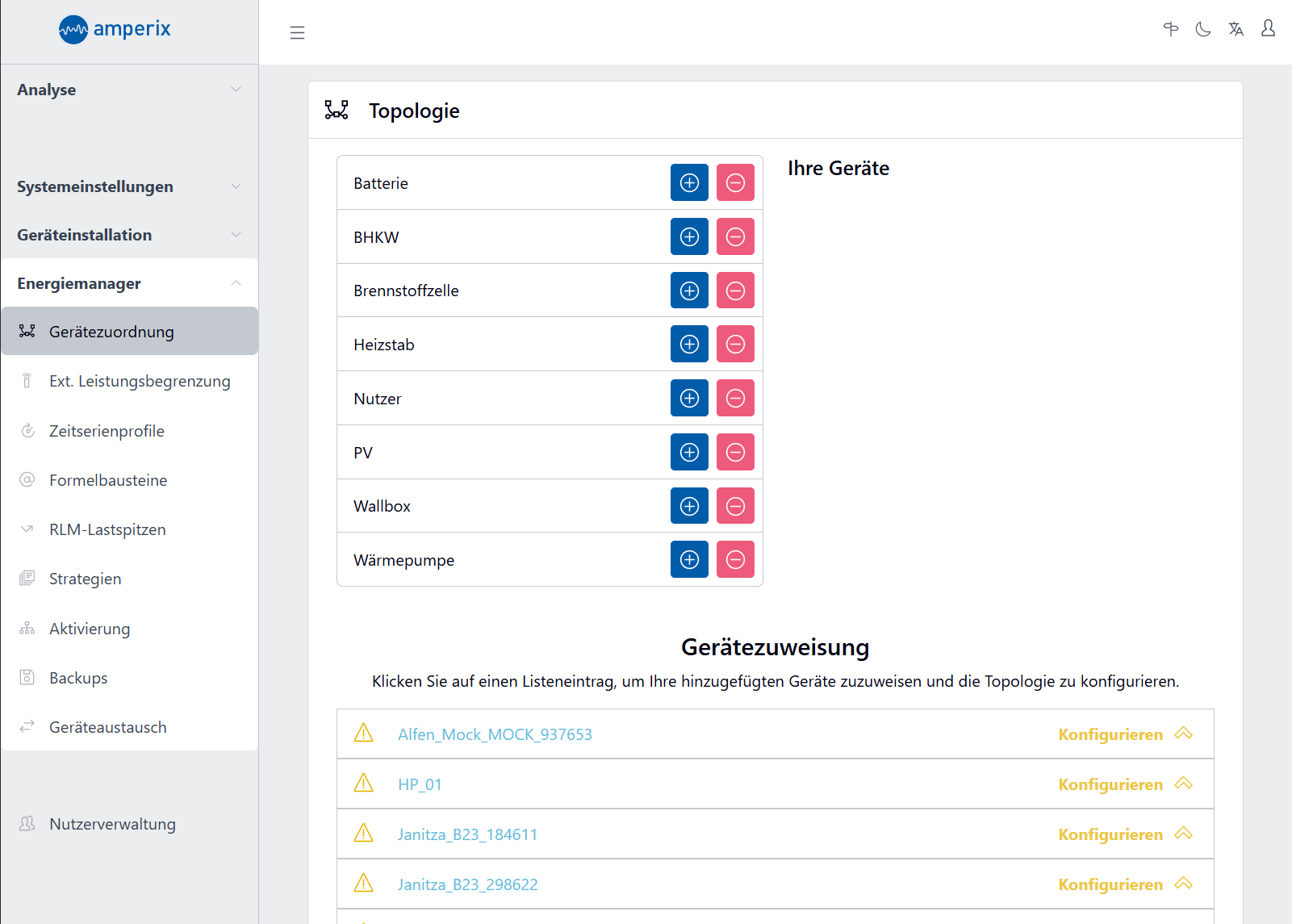This screenshot has height=924, width=1292.
Task: Click the signpost icon in header
Action: coord(1171,30)
